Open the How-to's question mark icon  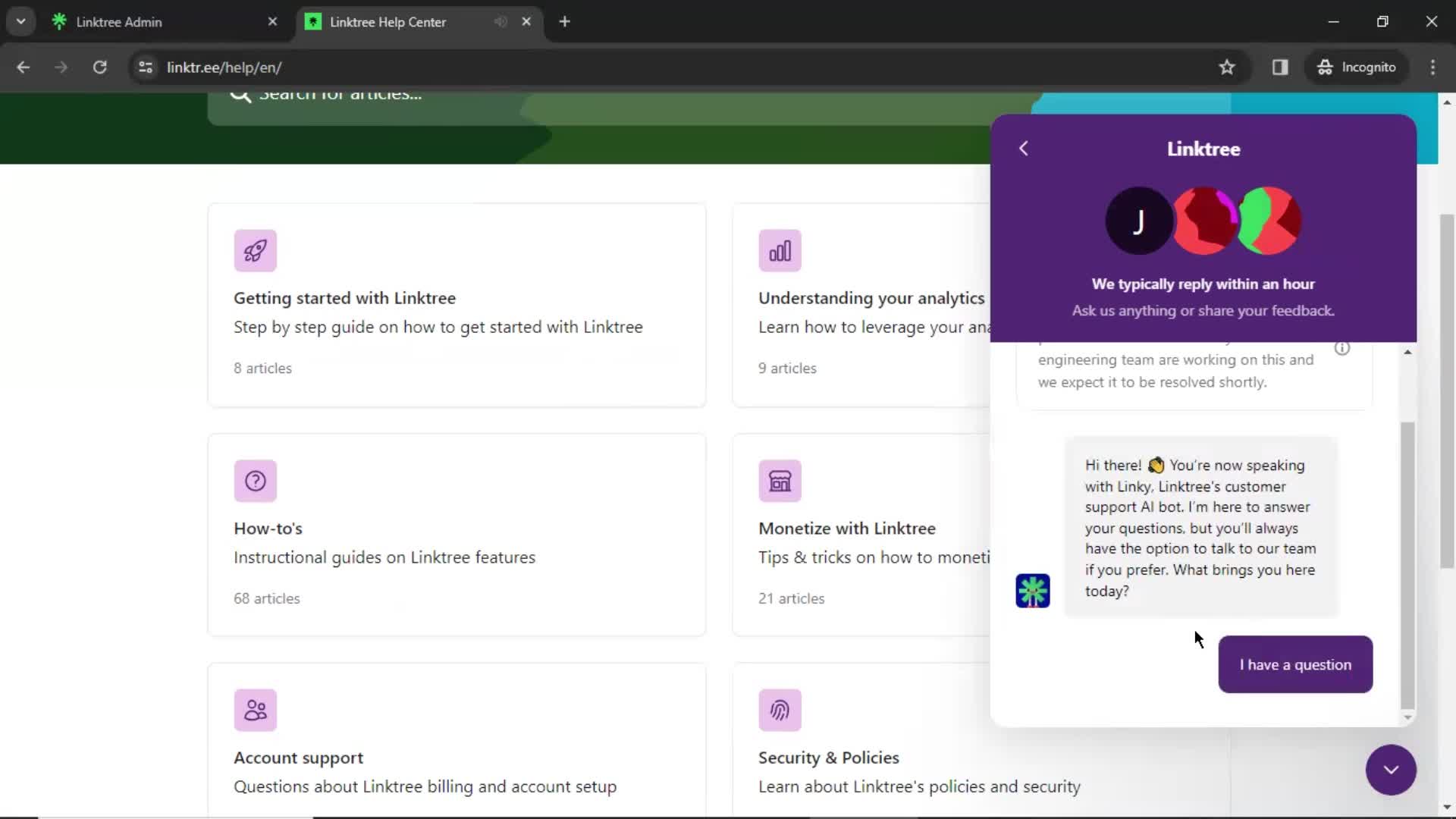[x=255, y=481]
